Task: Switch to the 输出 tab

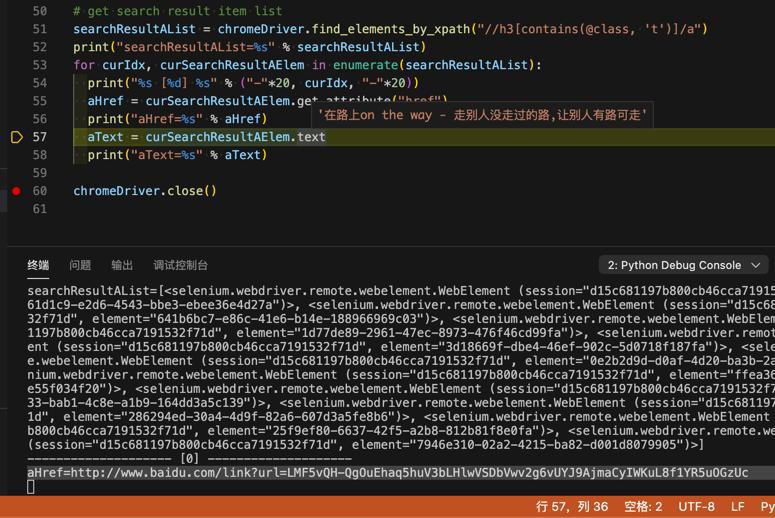Action: click(x=122, y=265)
